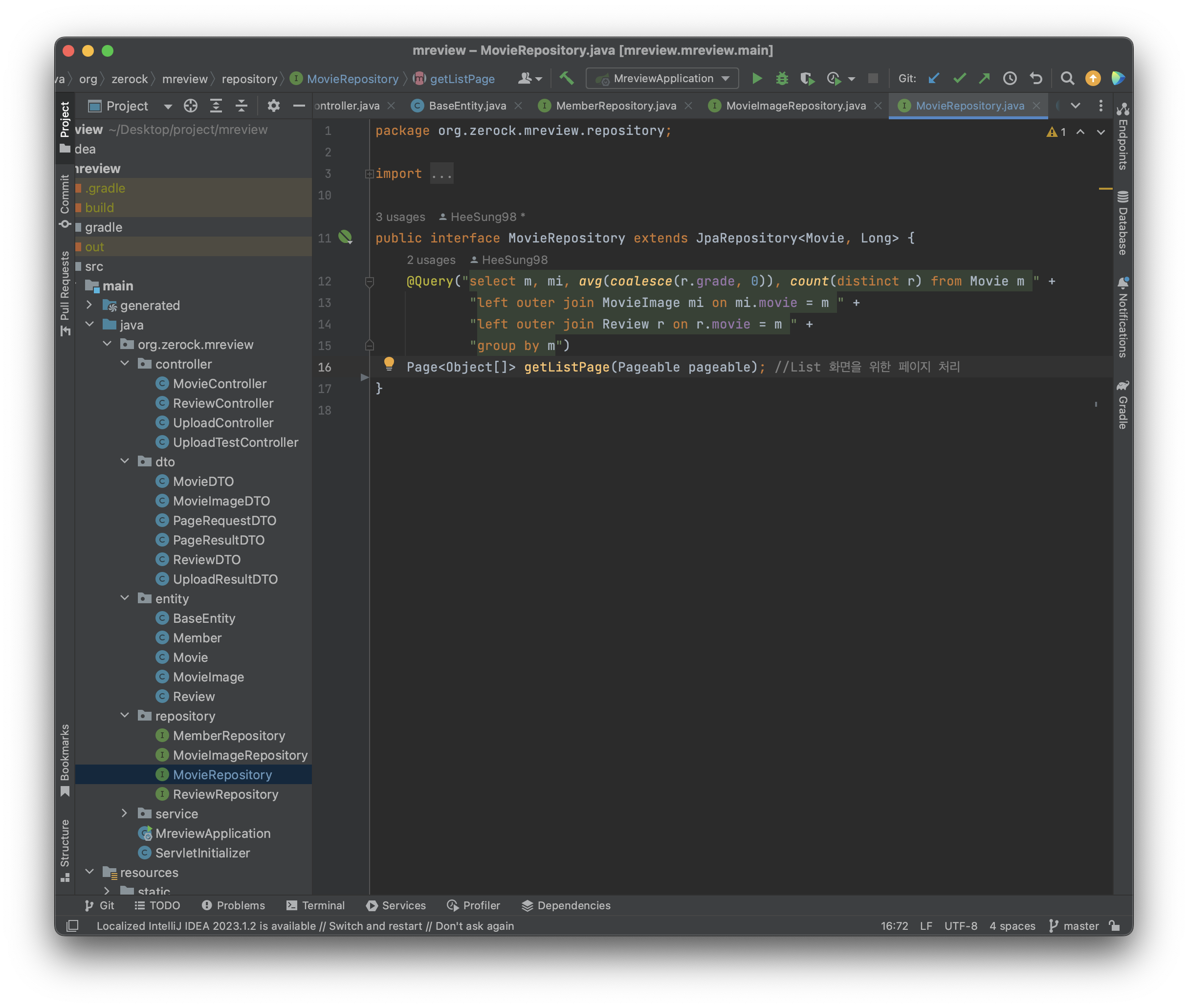1188x1008 pixels.
Task: Click '3 usages' hint above MovieRepository
Action: coord(400,217)
